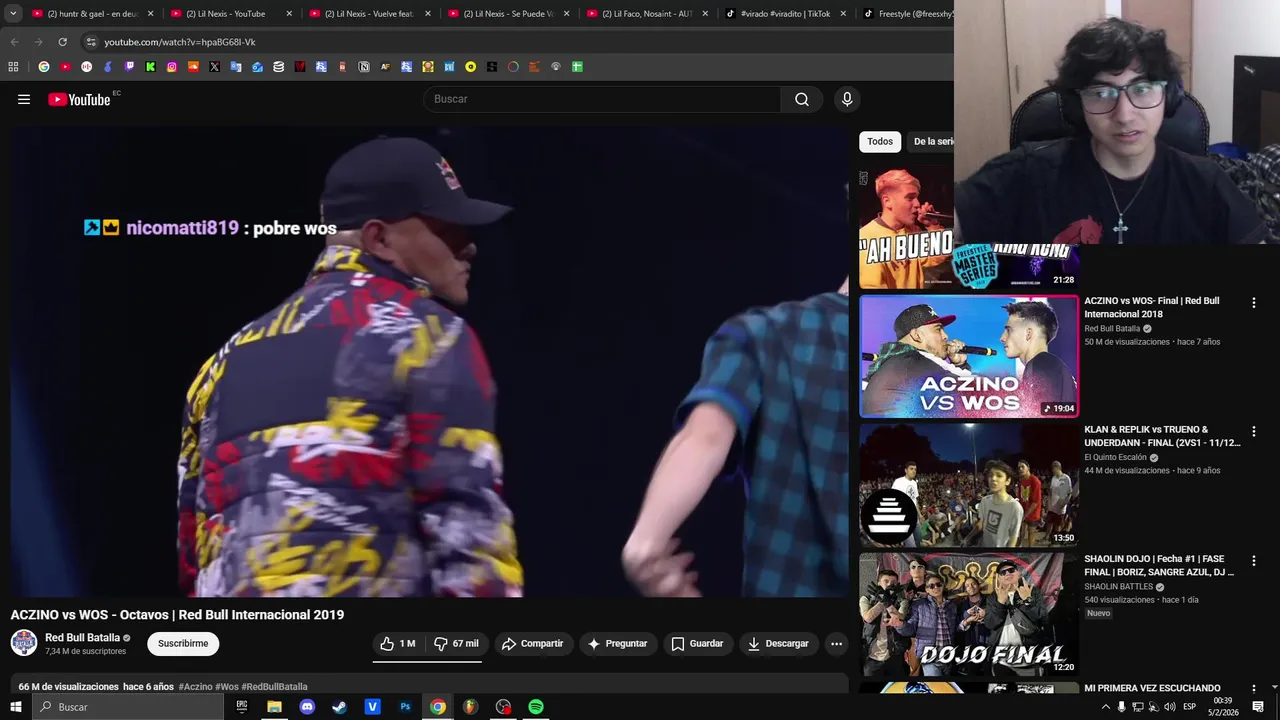Reload the page

pos(62,42)
